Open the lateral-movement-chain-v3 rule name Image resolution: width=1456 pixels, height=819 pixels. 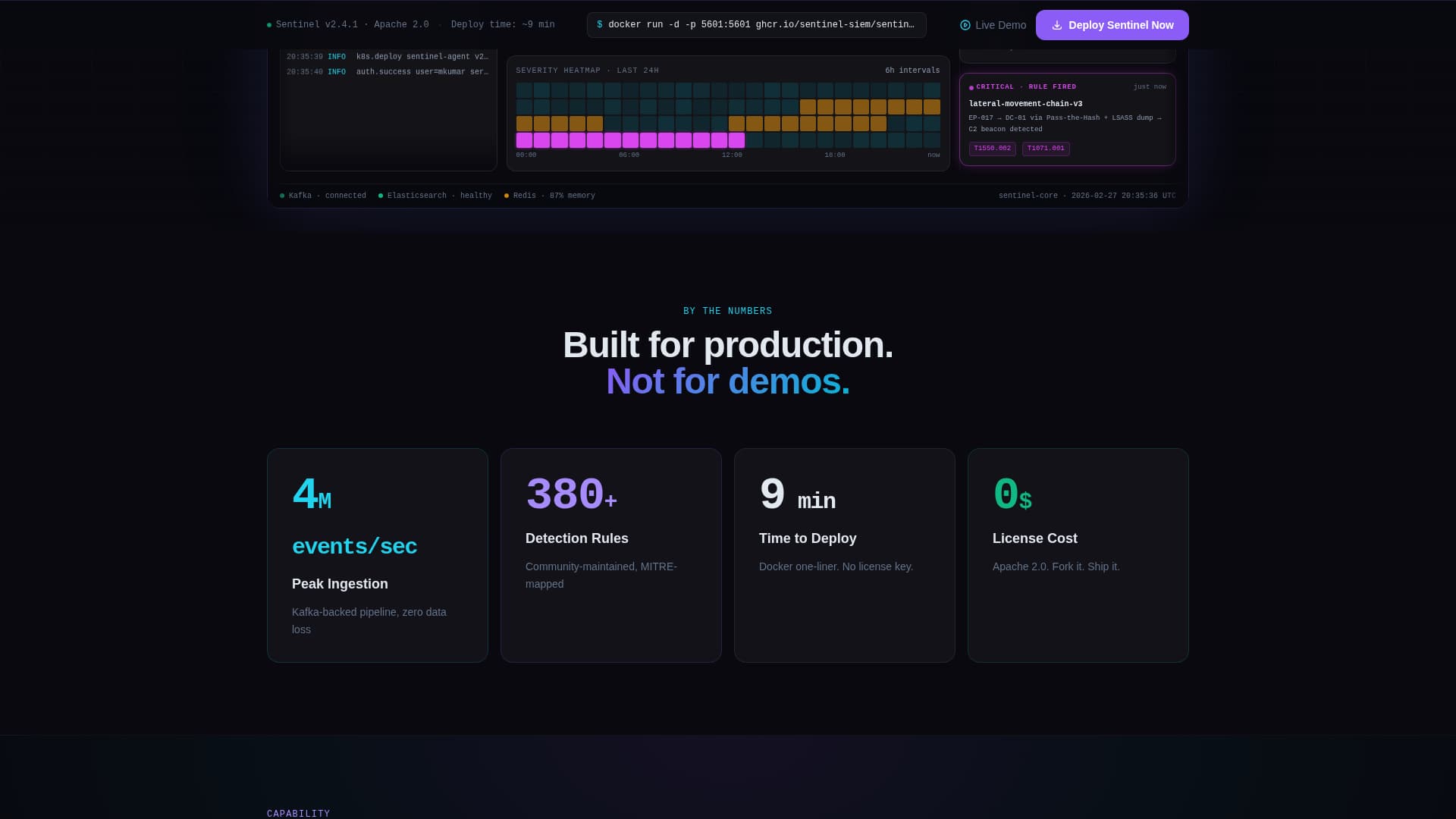click(x=1025, y=104)
